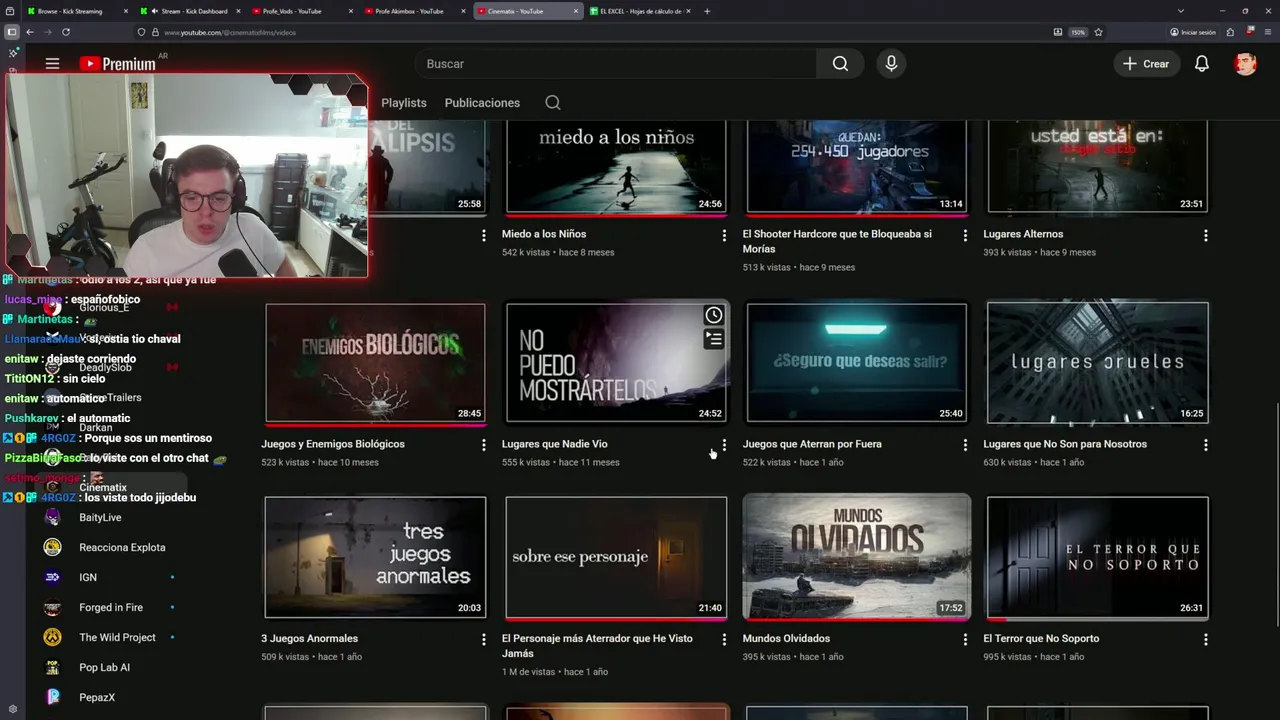The width and height of the screenshot is (1280, 720).
Task: Switch to Profe_Vods - YouTube browser tab
Action: 300,11
